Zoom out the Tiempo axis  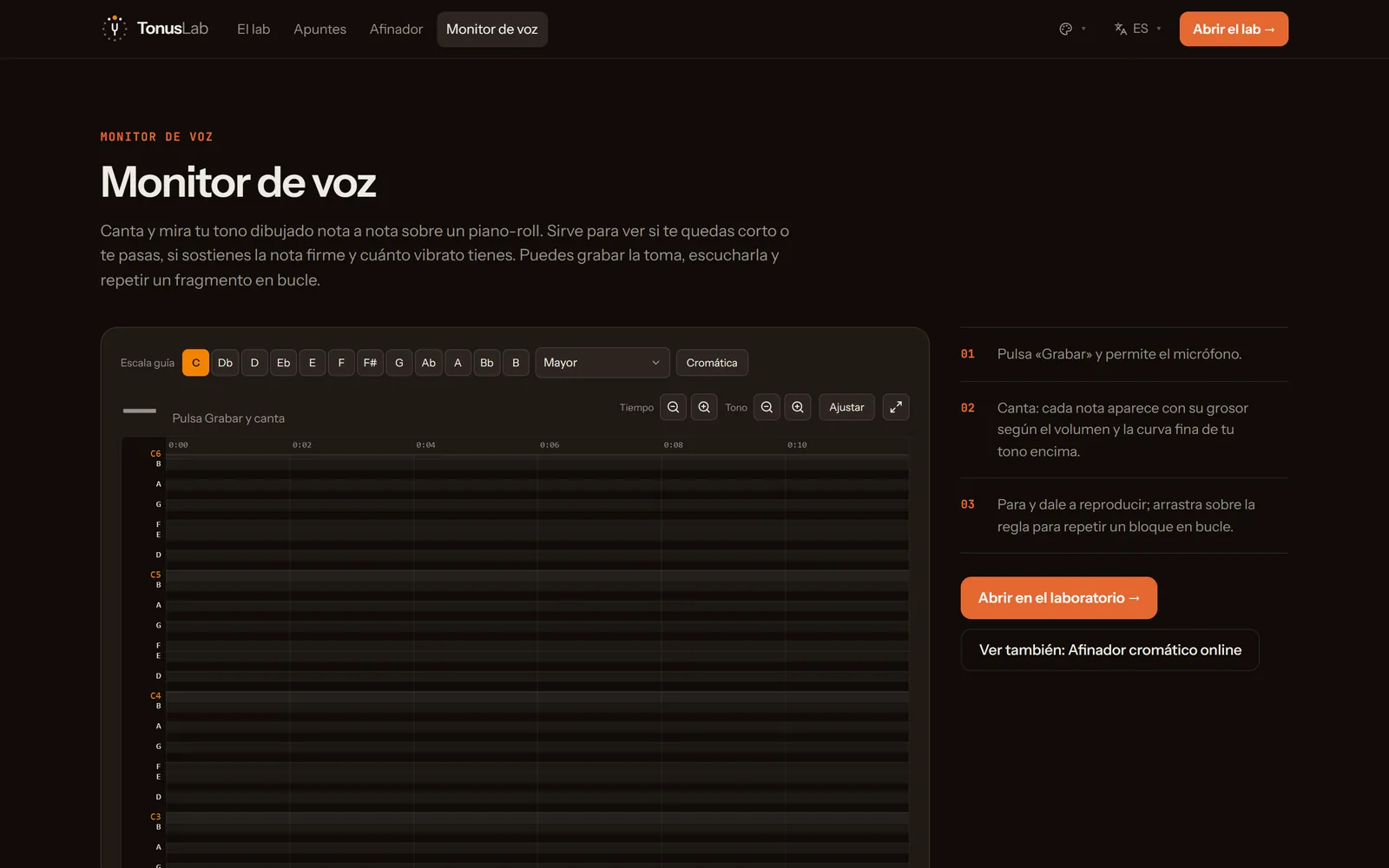(673, 407)
